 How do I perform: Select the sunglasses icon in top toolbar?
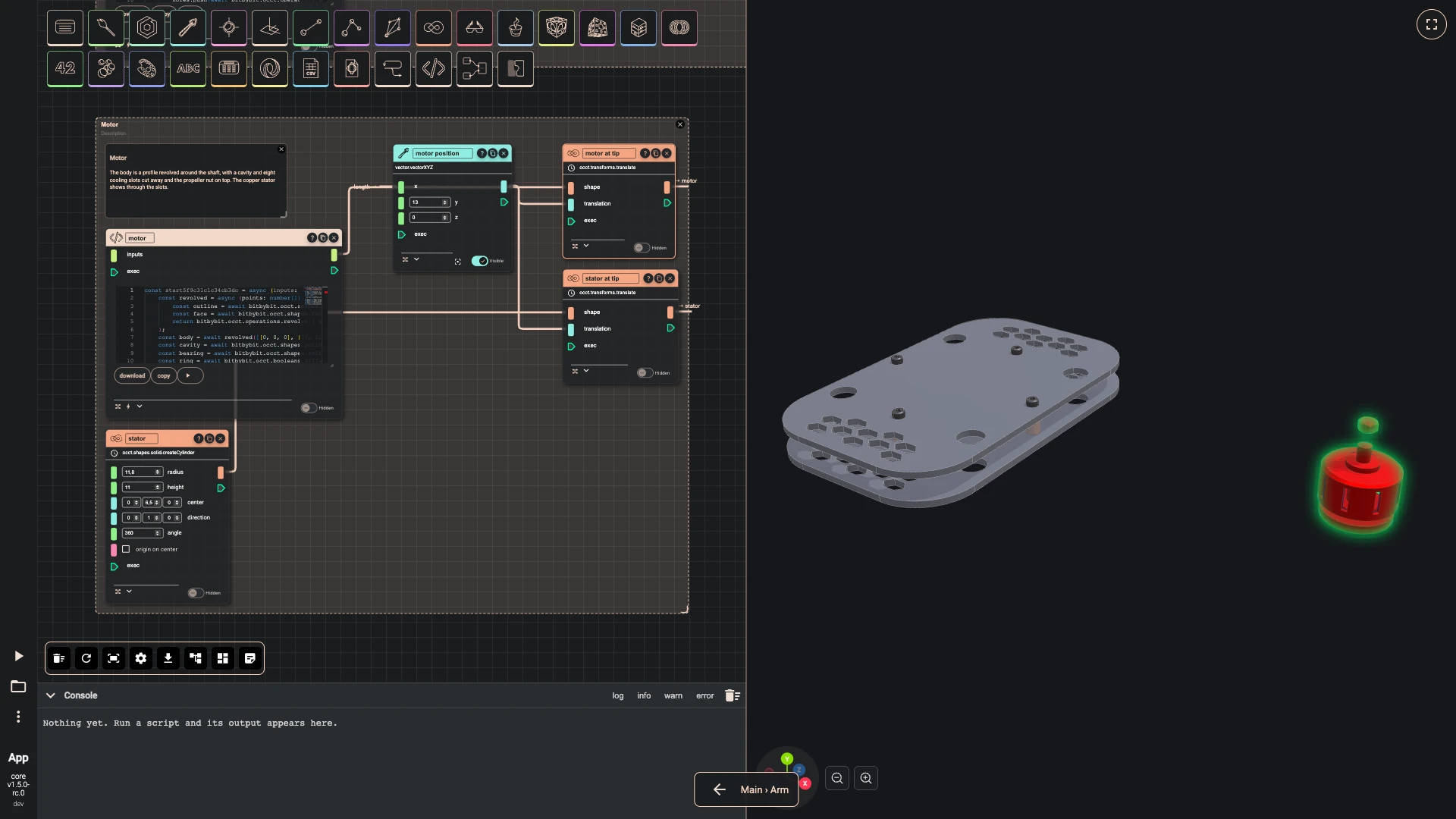[475, 28]
